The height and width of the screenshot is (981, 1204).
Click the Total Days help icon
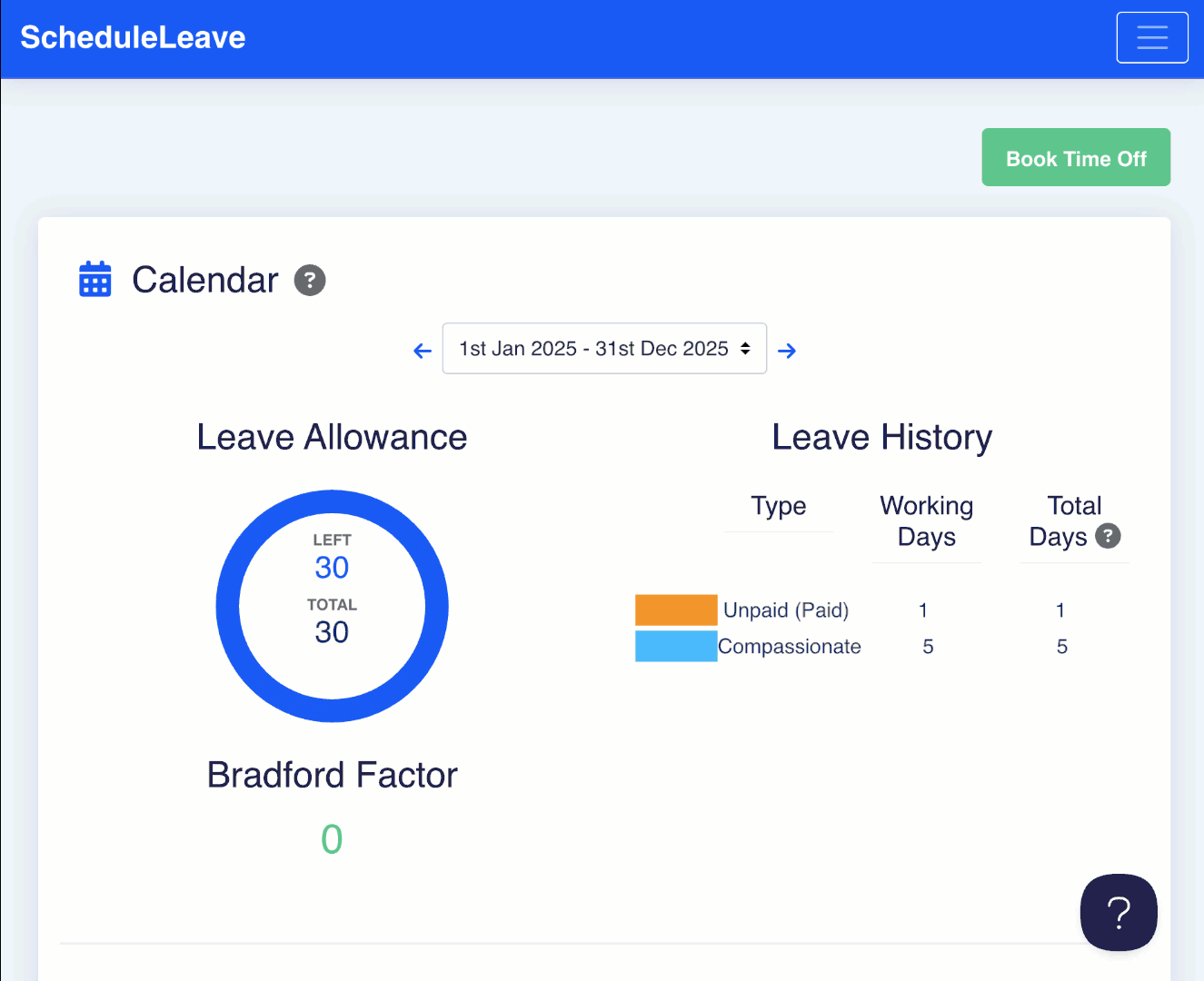click(1108, 536)
